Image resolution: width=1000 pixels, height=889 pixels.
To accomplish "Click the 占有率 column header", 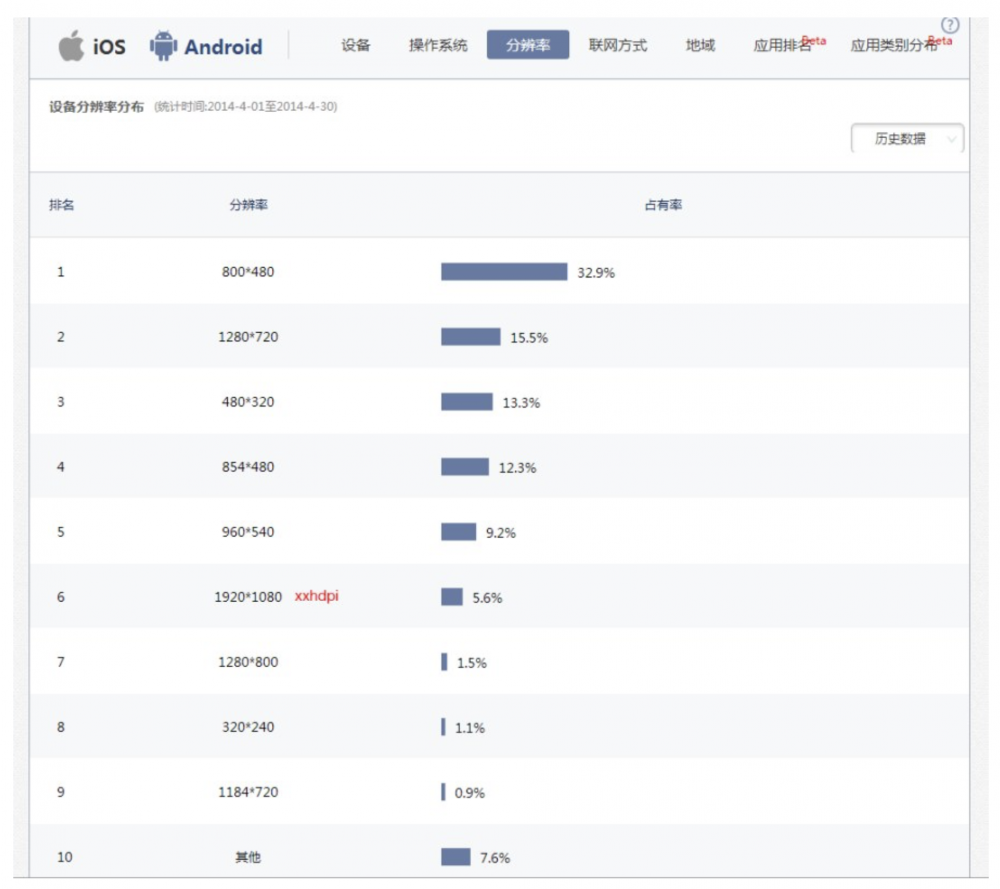I will [663, 205].
